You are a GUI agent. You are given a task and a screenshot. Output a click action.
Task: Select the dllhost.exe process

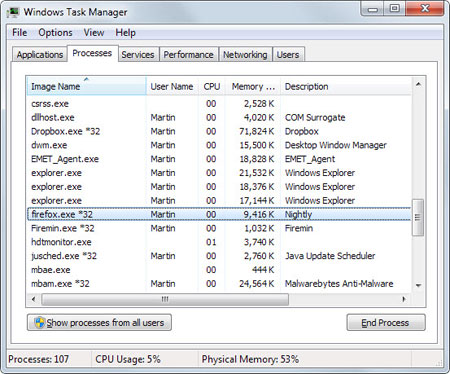pyautogui.click(x=219, y=117)
